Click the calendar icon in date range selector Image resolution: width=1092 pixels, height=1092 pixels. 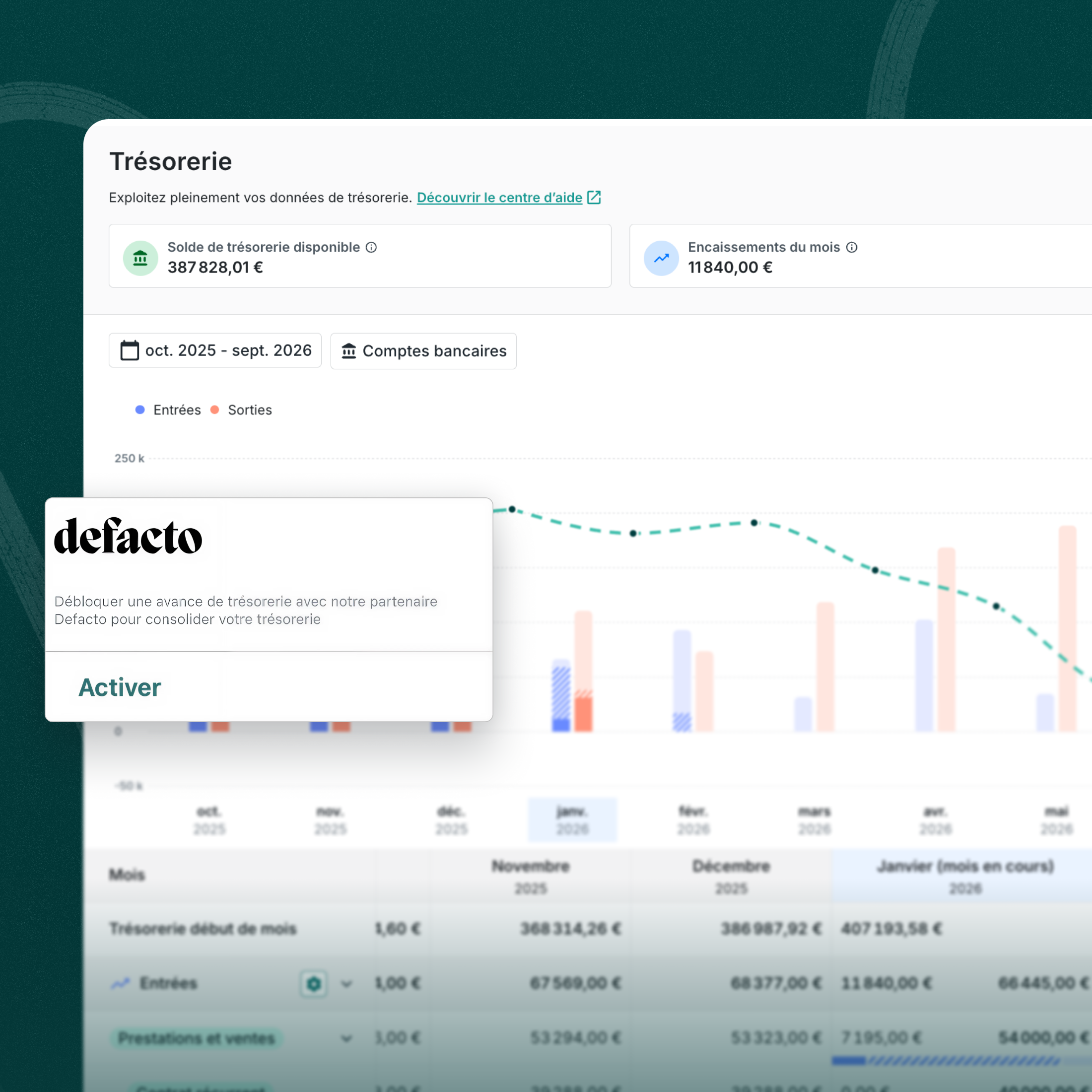click(130, 350)
